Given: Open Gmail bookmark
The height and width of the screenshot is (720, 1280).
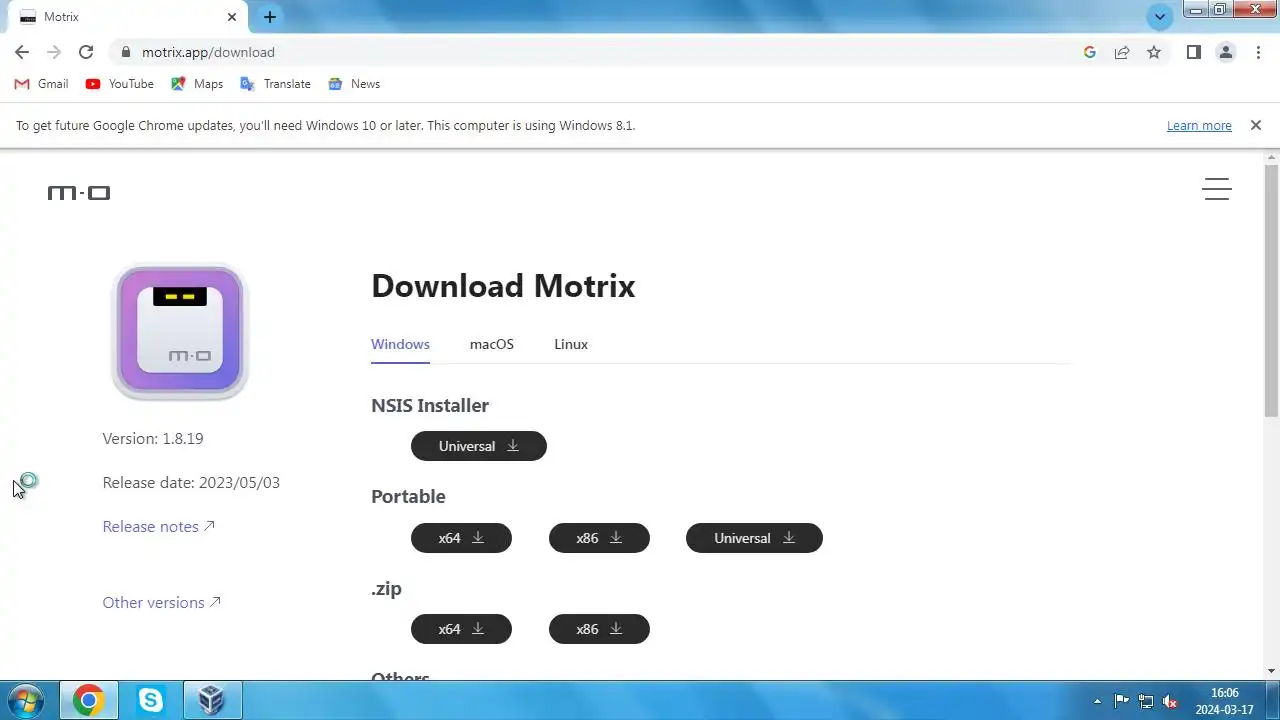Looking at the screenshot, I should (41, 84).
